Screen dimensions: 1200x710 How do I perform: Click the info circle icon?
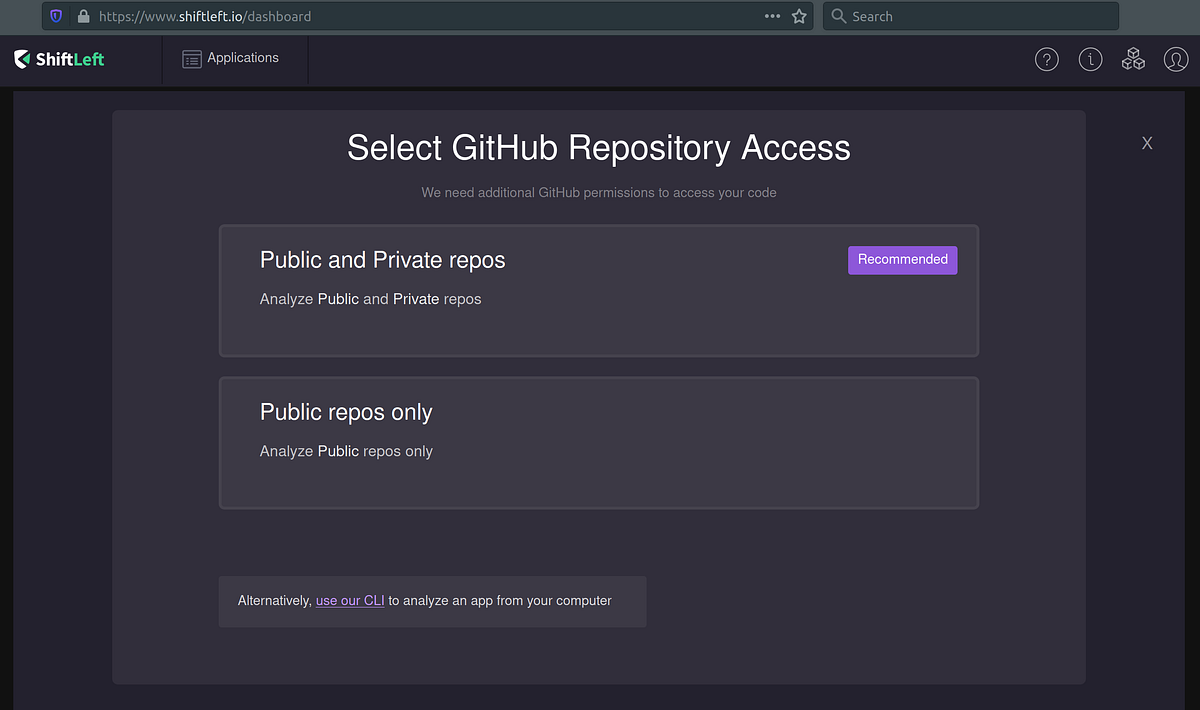pos(1090,59)
